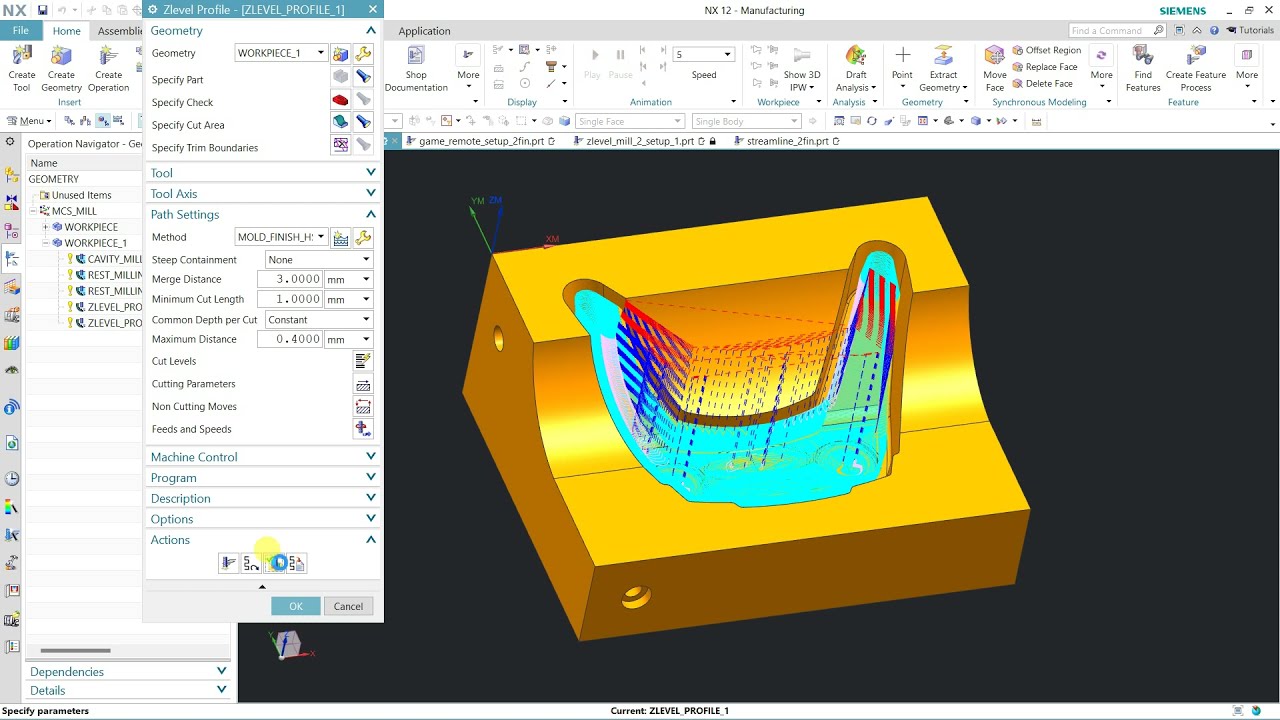The height and width of the screenshot is (720, 1280).
Task: Open Non Cutting Moves dialog icon
Action: pos(363,407)
